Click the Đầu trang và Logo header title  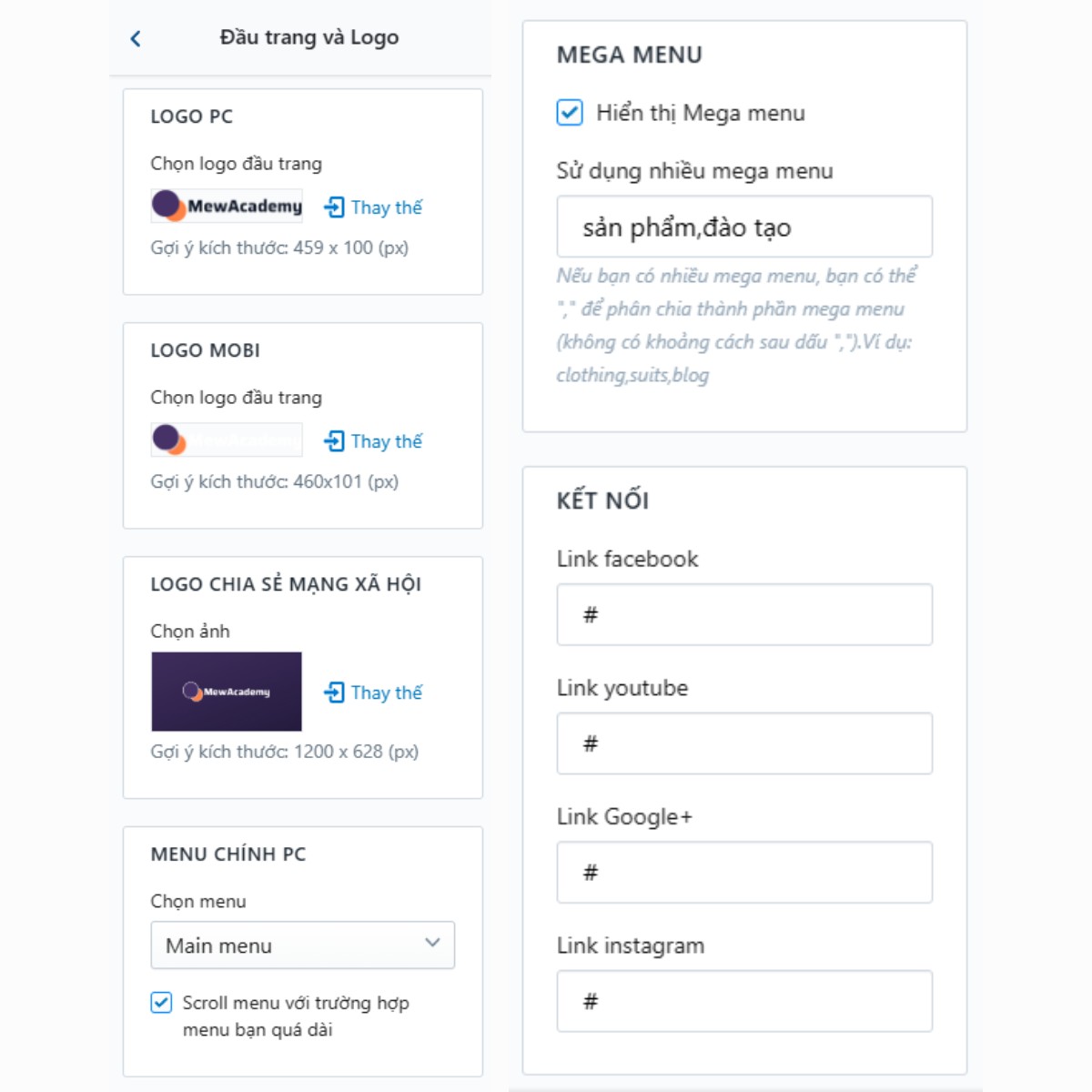tap(309, 37)
